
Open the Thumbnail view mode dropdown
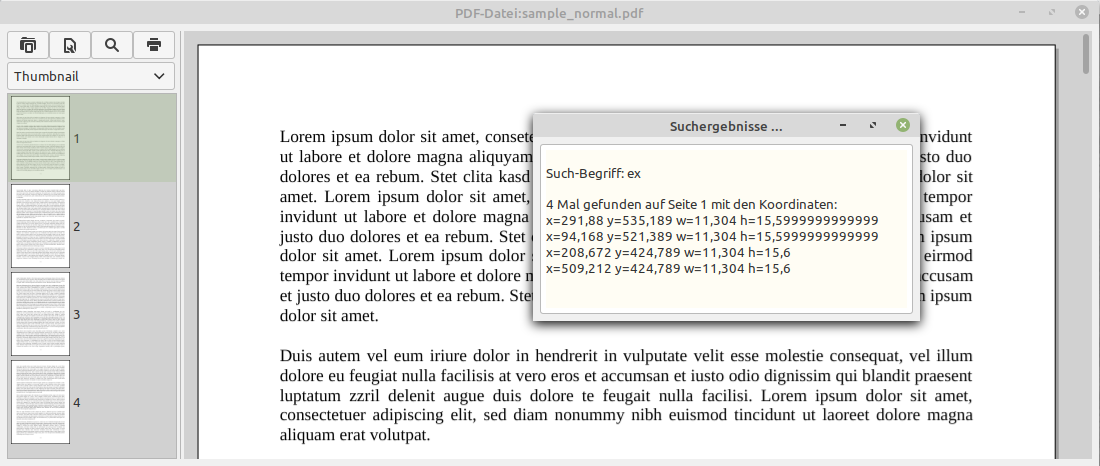pyautogui.click(x=90, y=76)
